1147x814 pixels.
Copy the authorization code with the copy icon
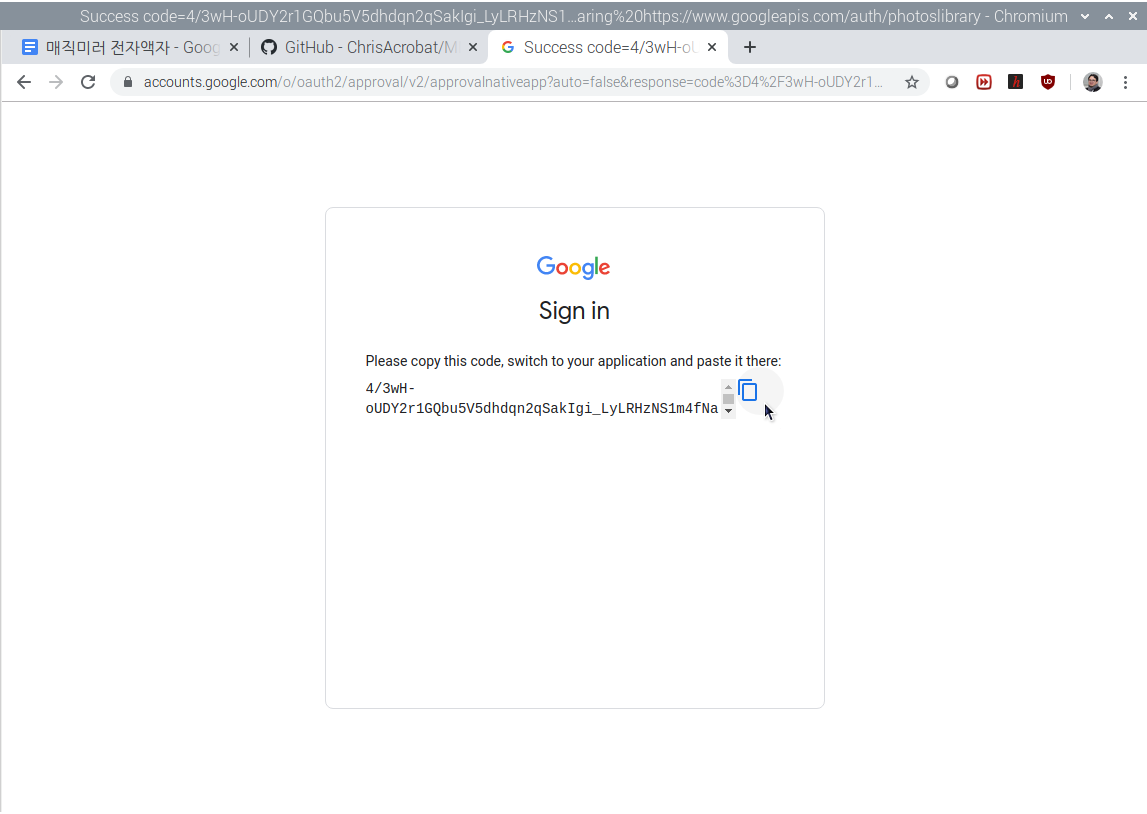tap(748, 391)
